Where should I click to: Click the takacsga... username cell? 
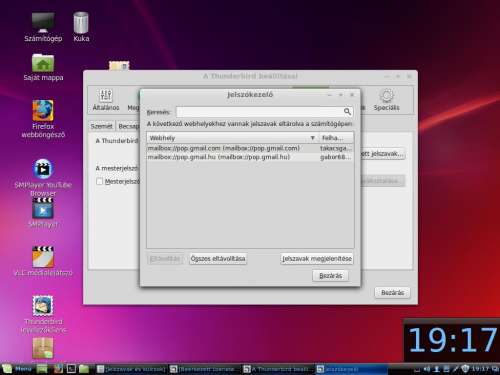coord(336,148)
